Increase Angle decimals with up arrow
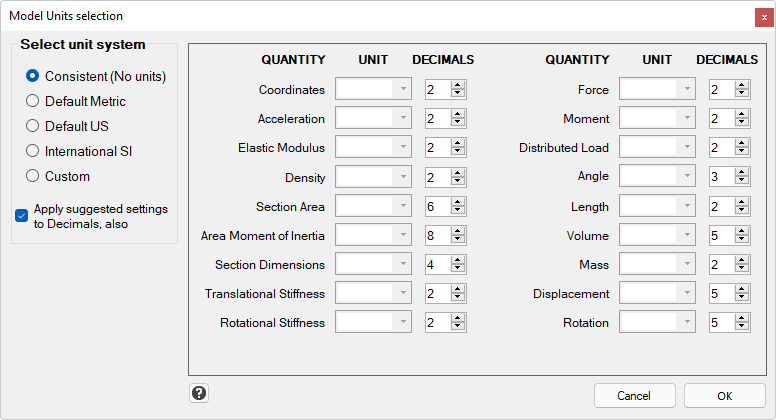This screenshot has height=420, width=776. click(741, 172)
